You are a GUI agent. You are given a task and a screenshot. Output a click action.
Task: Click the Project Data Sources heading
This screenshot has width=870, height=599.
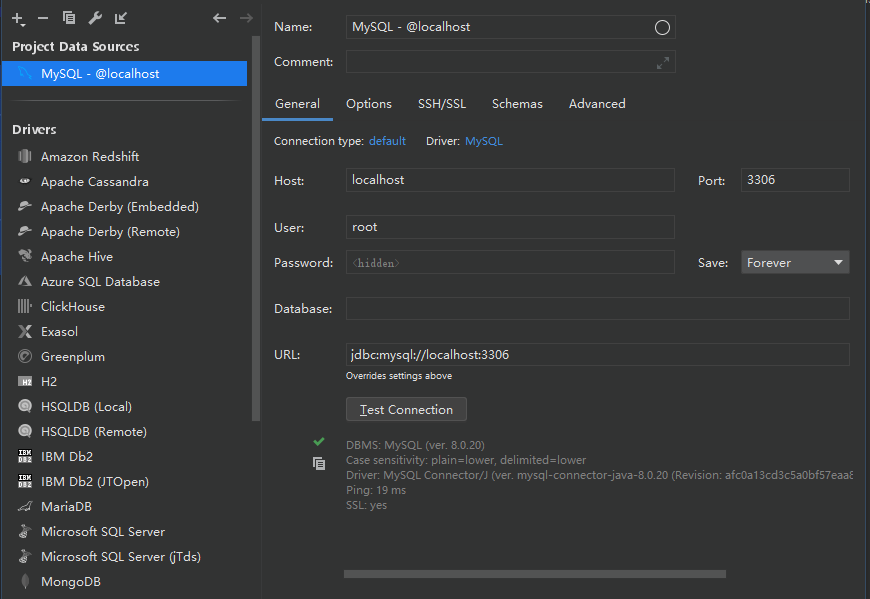tap(75, 47)
